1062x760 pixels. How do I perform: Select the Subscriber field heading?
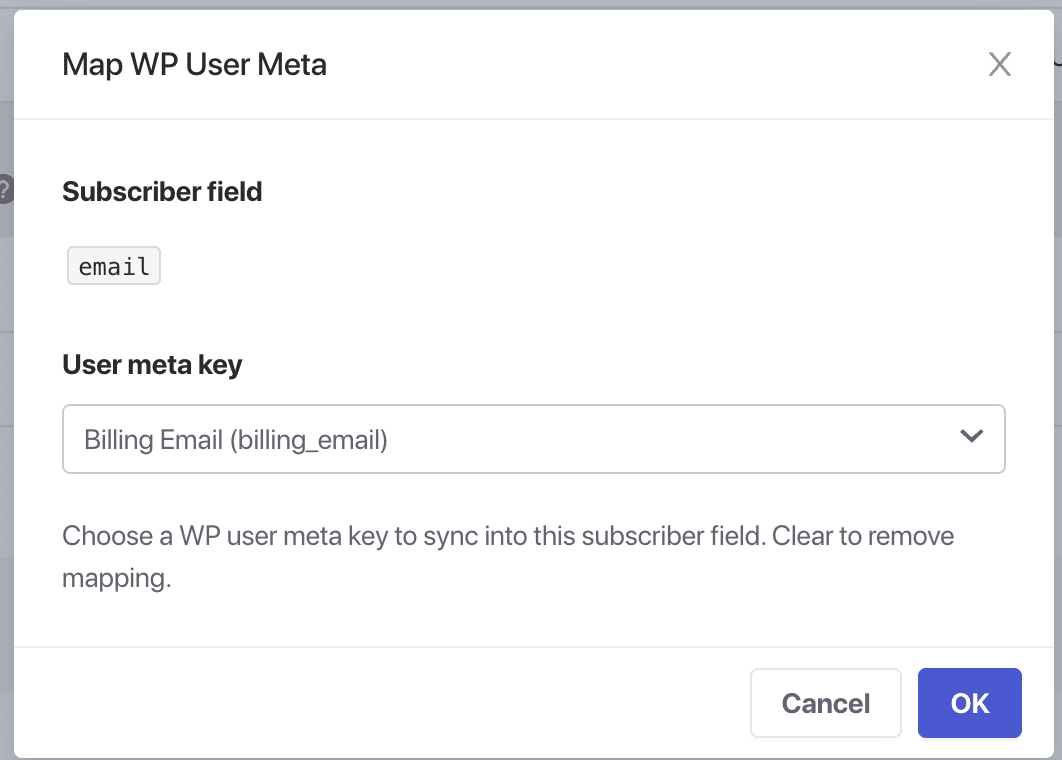pyautogui.click(x=162, y=191)
